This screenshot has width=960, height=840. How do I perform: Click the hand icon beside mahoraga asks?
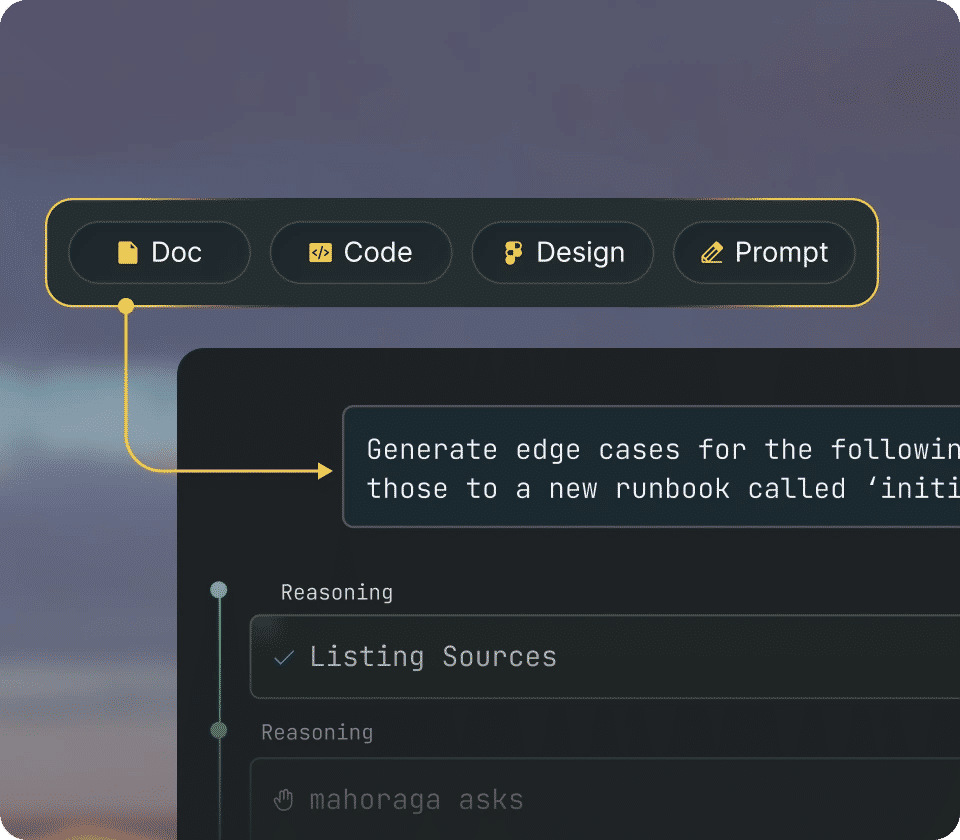point(283,800)
